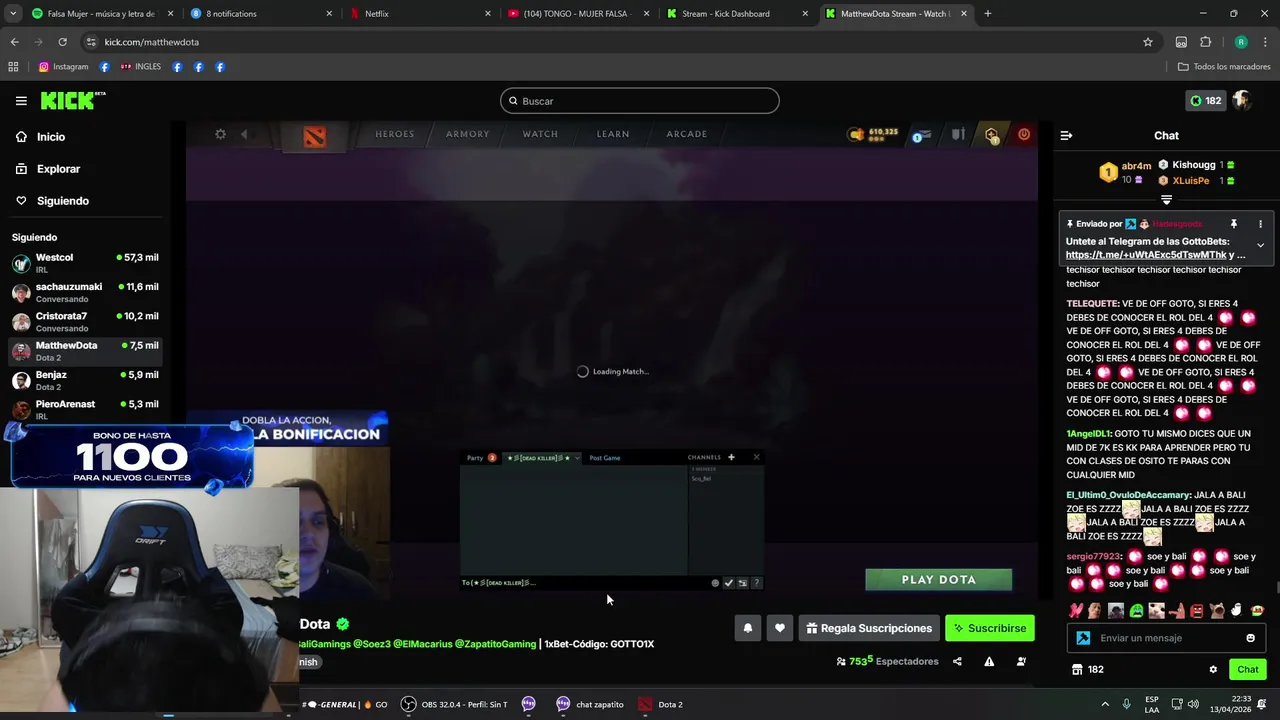
Task: Click the Suscribirse button
Action: [989, 628]
